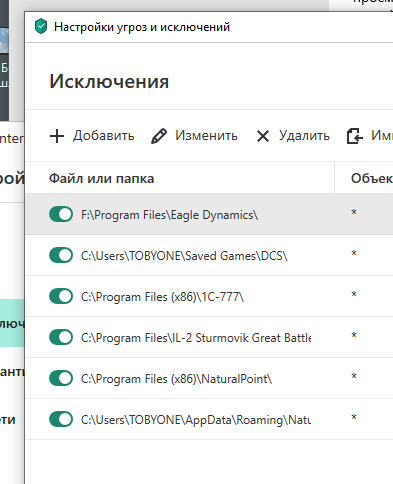Image resolution: width=393 pixels, height=484 pixels.
Task: Toggle the Saved Games\DCS exclusion switch
Action: pyautogui.click(x=61, y=255)
